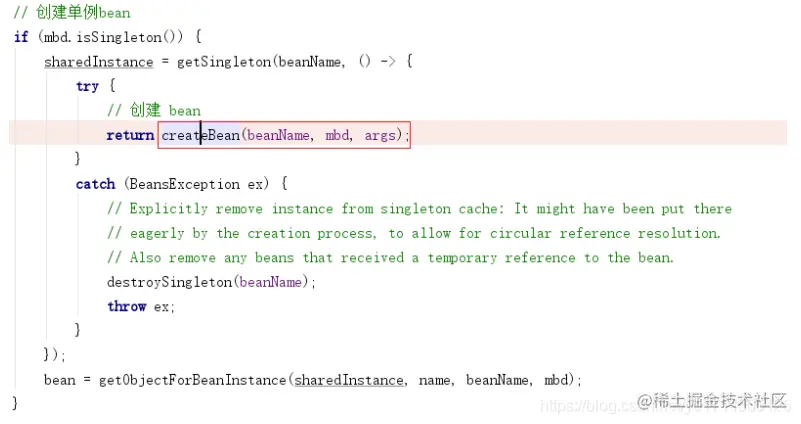The height and width of the screenshot is (424, 801).
Task: Click the underlined sharedInstance variable in the assignment line
Action: pyautogui.click(x=99, y=62)
